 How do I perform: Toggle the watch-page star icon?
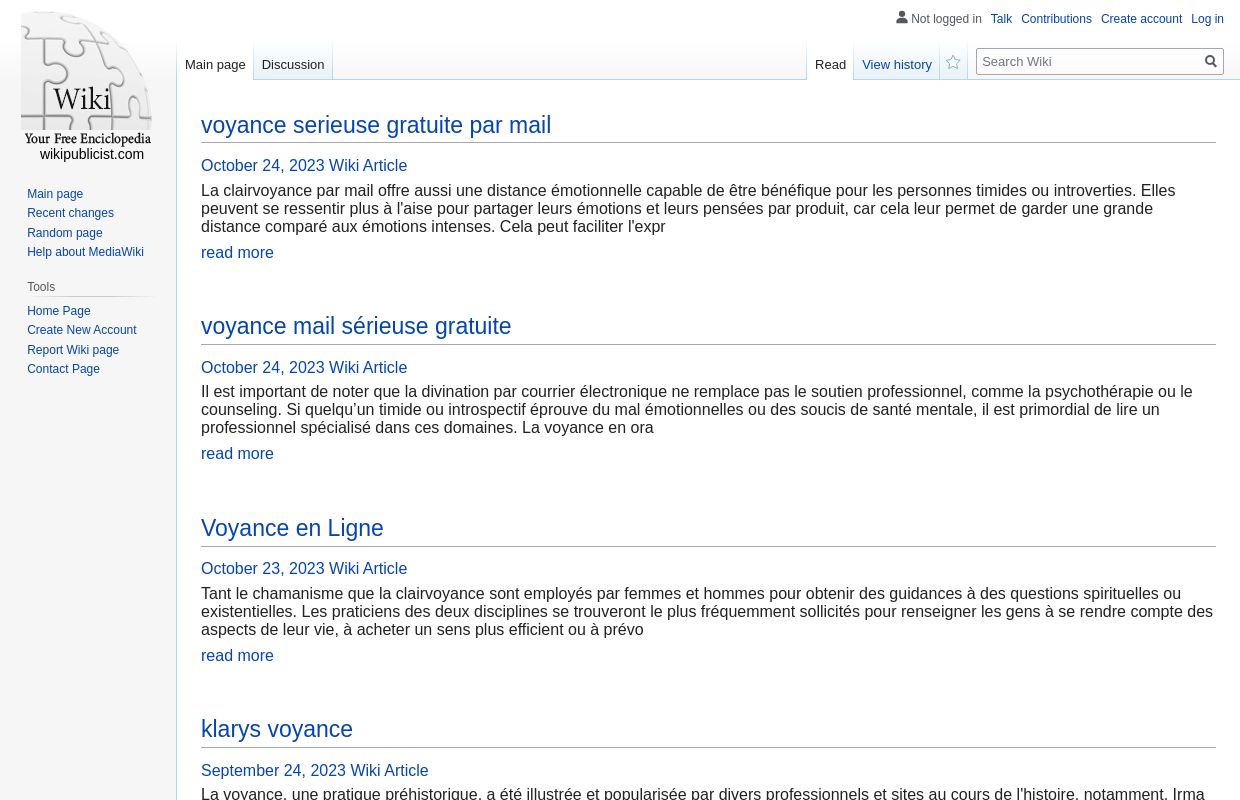coord(952,62)
